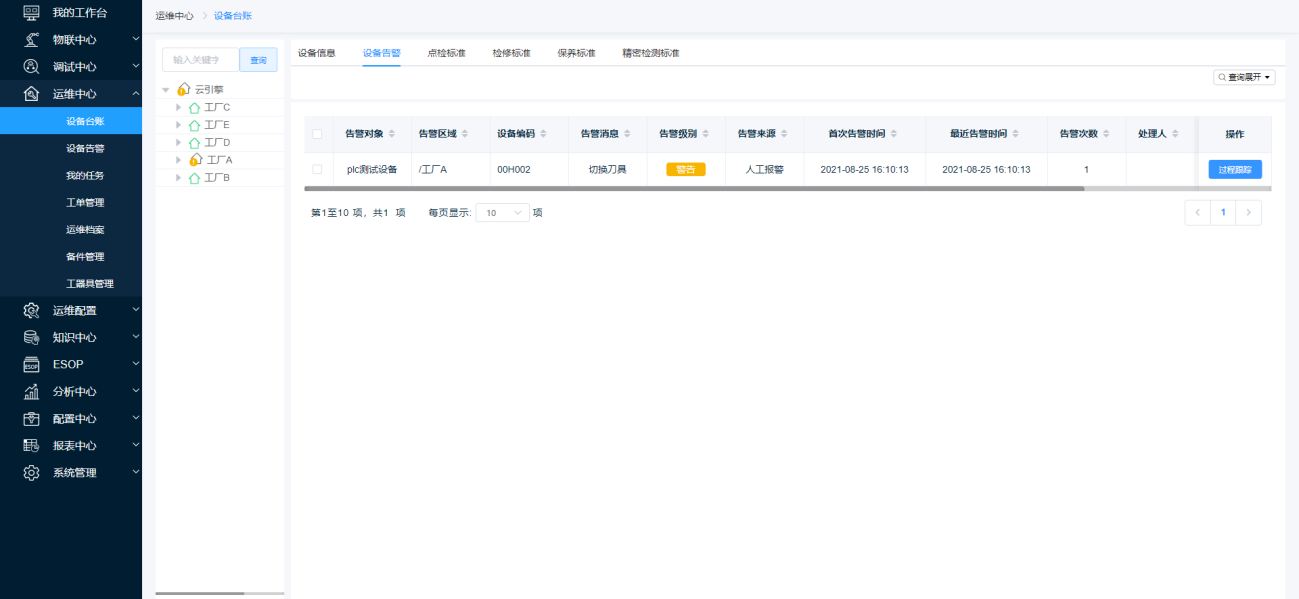Expand the 查询展开 search panel
The height and width of the screenshot is (599, 1299).
coord(1244,77)
